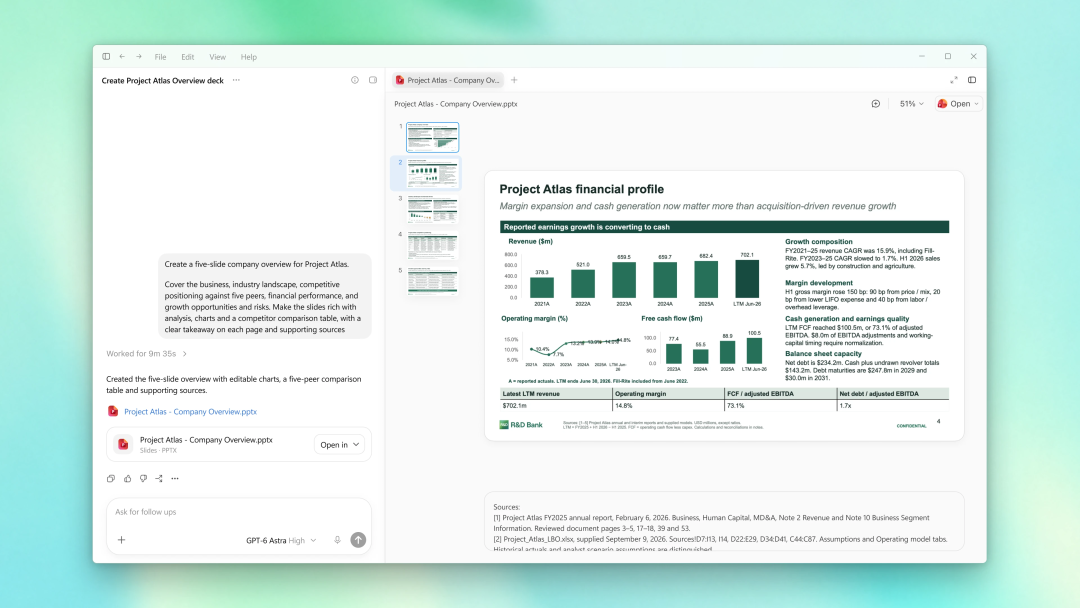Viewport: 1080px width, 608px height.
Task: Go forward with the right arrow
Action: pyautogui.click(x=138, y=56)
